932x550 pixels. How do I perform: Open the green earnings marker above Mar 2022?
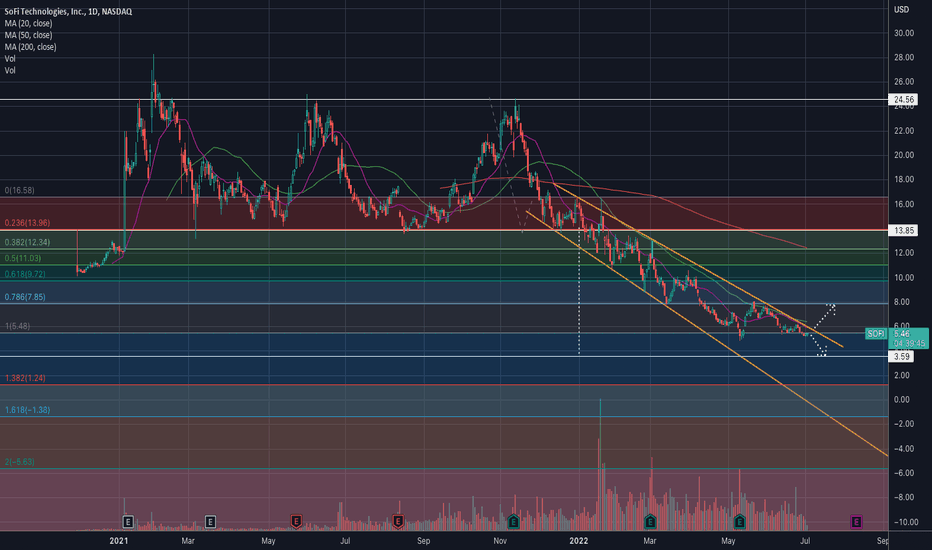coord(650,522)
